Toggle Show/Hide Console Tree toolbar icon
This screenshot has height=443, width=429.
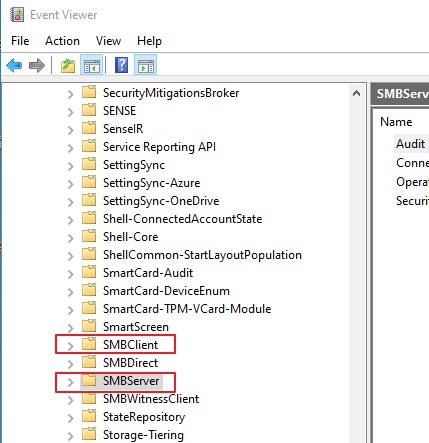pyautogui.click(x=92, y=65)
